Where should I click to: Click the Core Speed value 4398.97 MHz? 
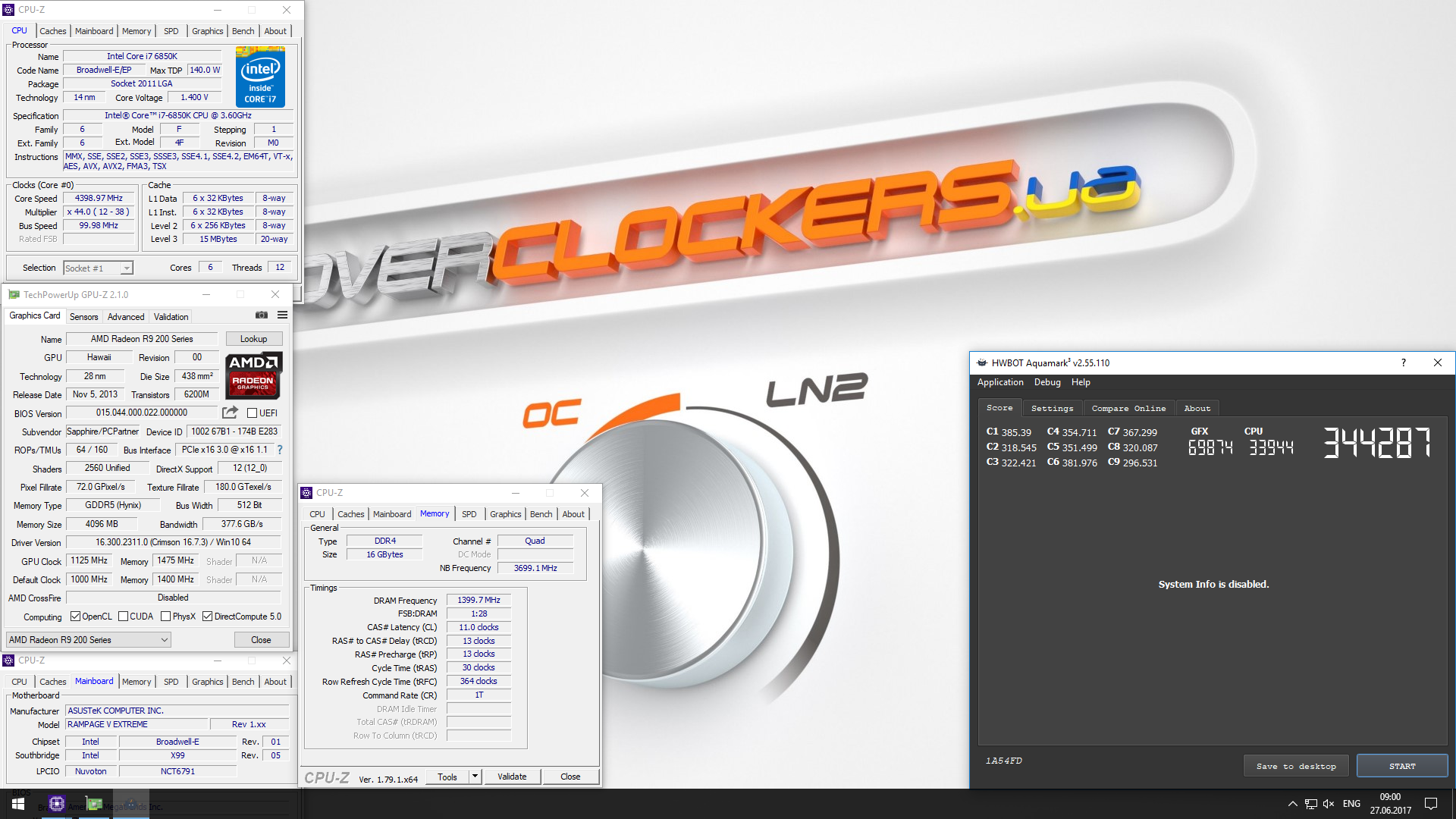99,198
